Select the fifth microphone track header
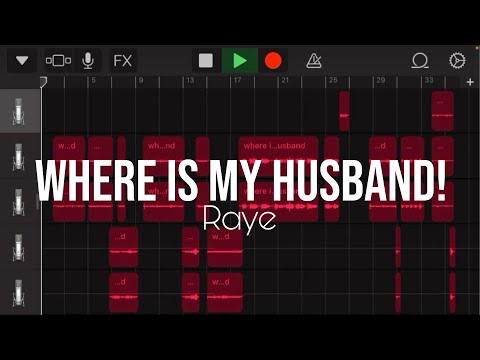The image size is (480, 360). pos(20,293)
